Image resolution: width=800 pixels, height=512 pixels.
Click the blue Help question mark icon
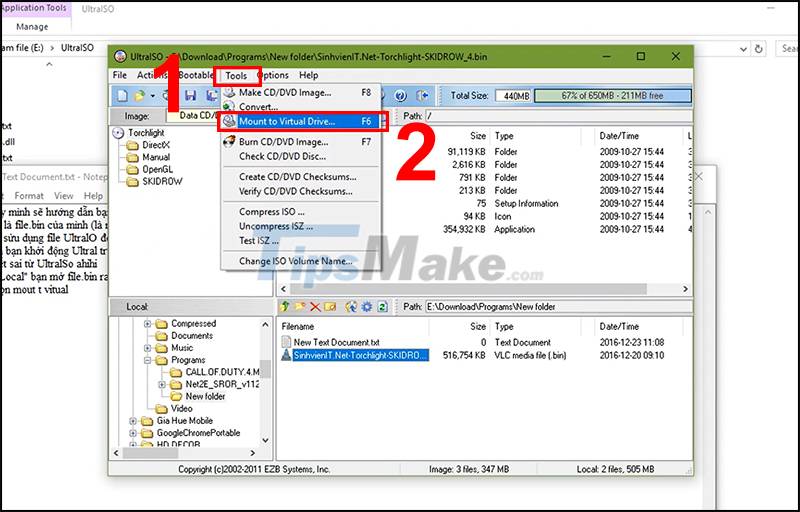401,95
